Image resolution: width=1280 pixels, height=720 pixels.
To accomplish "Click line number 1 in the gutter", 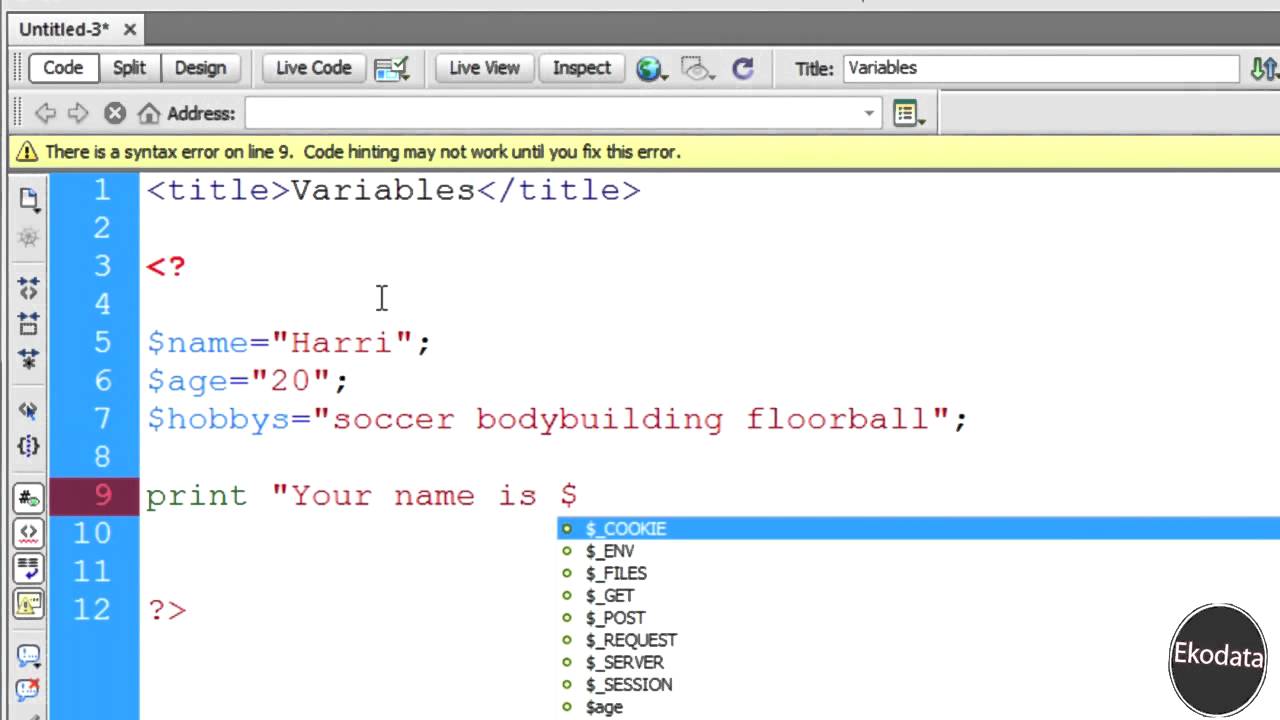I will (103, 190).
